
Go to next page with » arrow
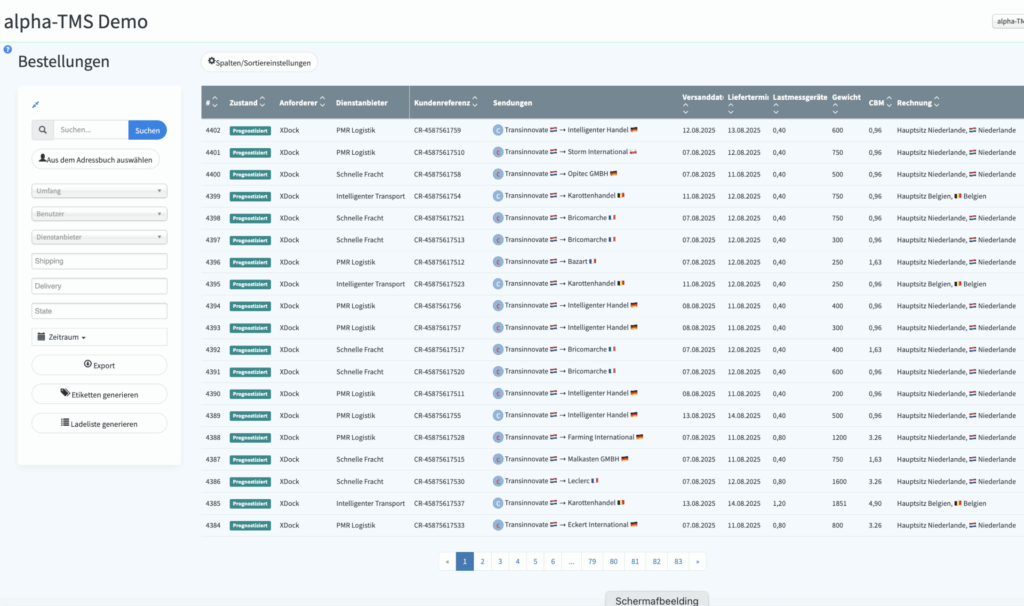pyautogui.click(x=697, y=562)
